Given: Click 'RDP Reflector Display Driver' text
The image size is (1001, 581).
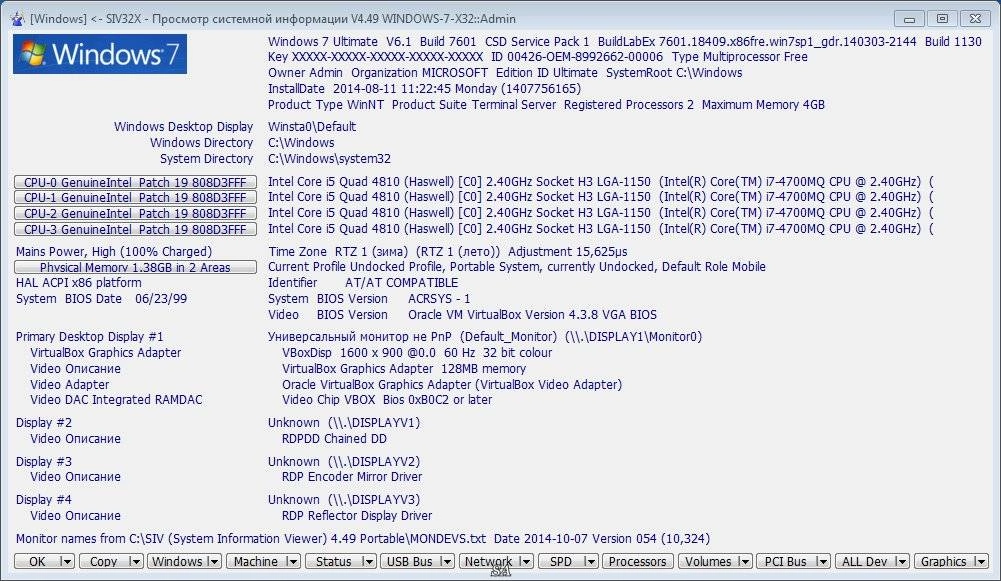Looking at the screenshot, I should [x=357, y=516].
